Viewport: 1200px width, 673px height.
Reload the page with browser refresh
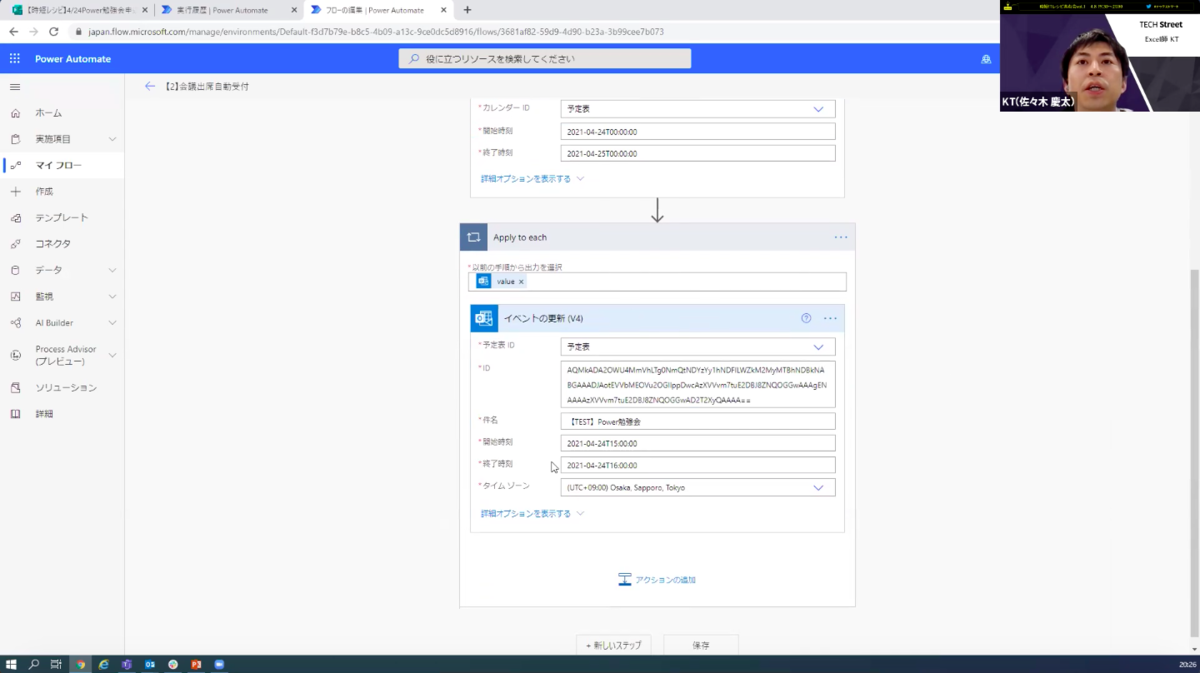point(53,32)
